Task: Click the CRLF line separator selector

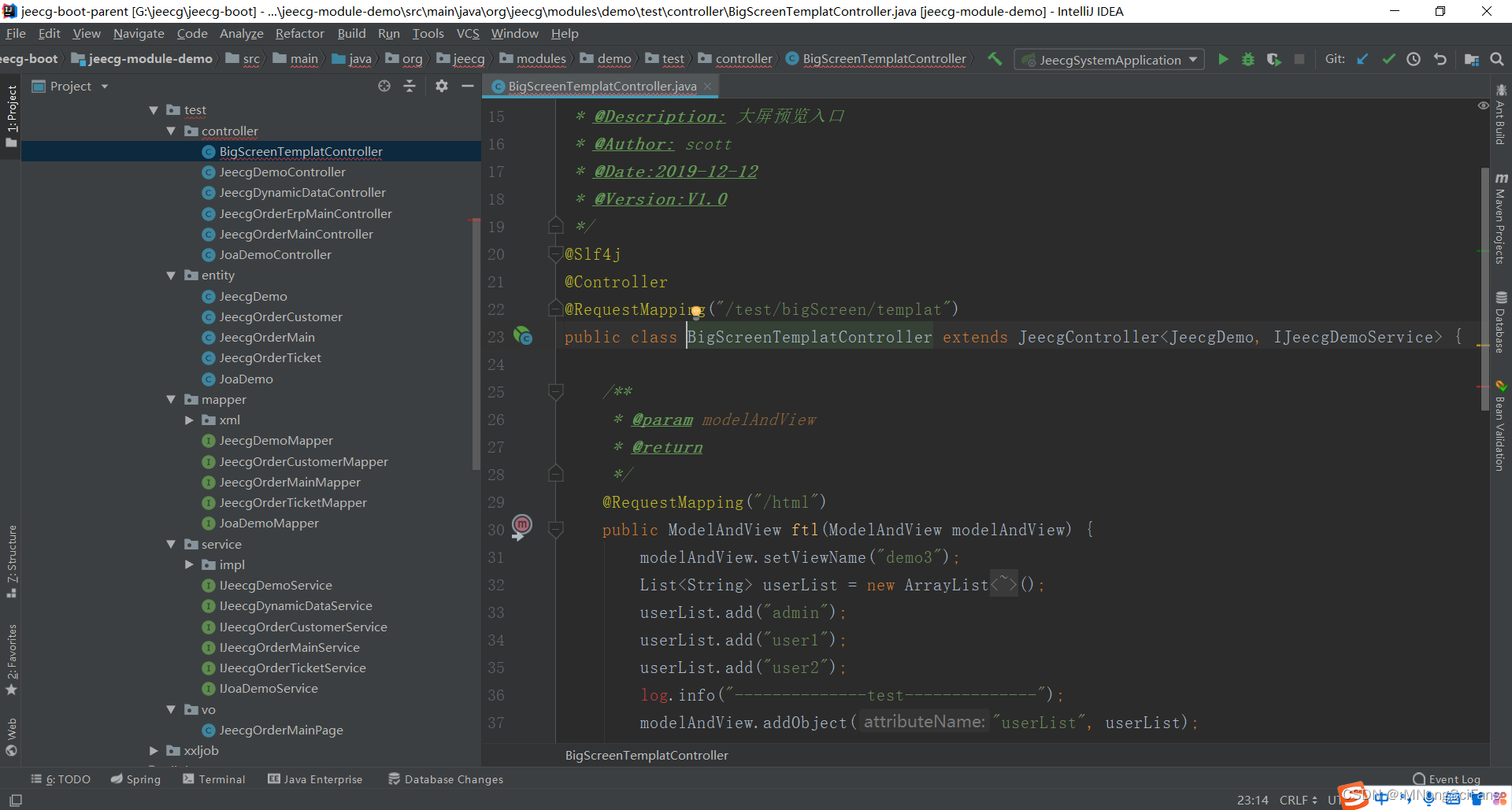Action: pos(1298,800)
